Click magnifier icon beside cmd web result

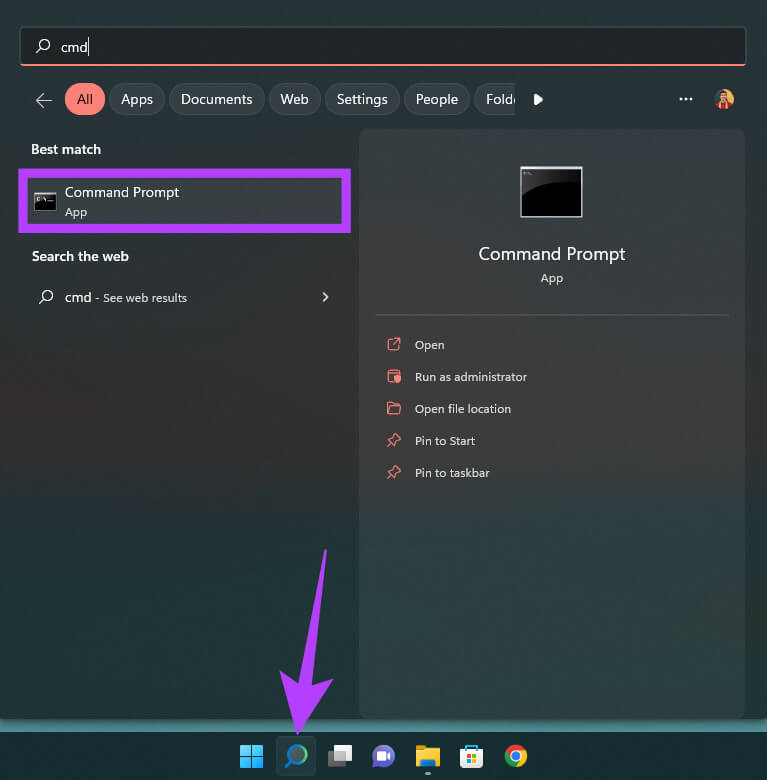pyautogui.click(x=46, y=297)
